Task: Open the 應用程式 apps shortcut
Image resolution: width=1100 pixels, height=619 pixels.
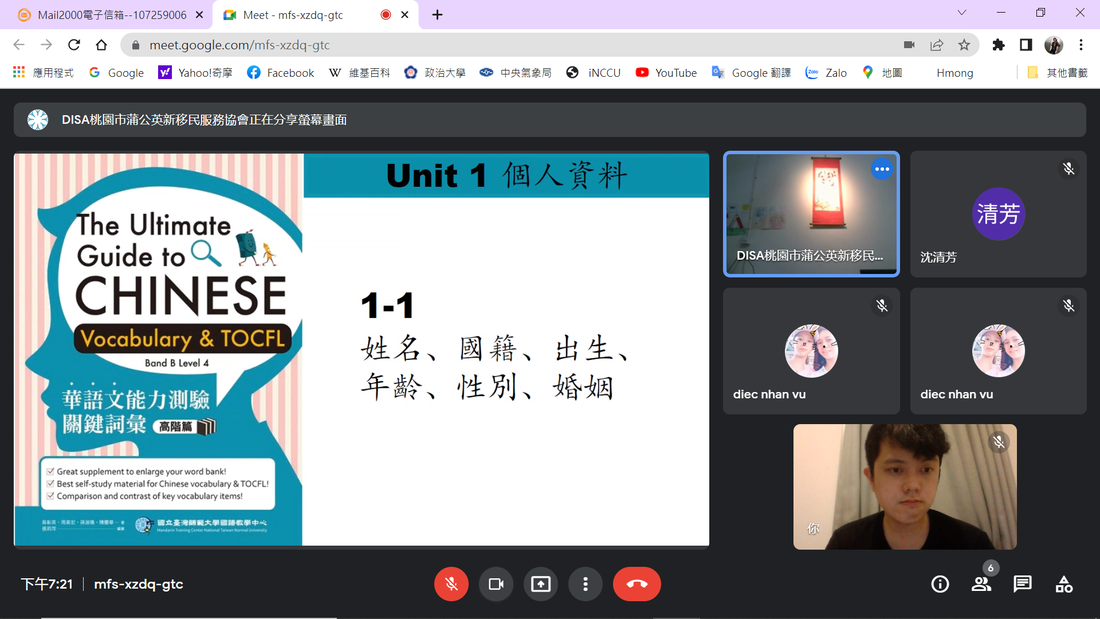Action: 43,72
